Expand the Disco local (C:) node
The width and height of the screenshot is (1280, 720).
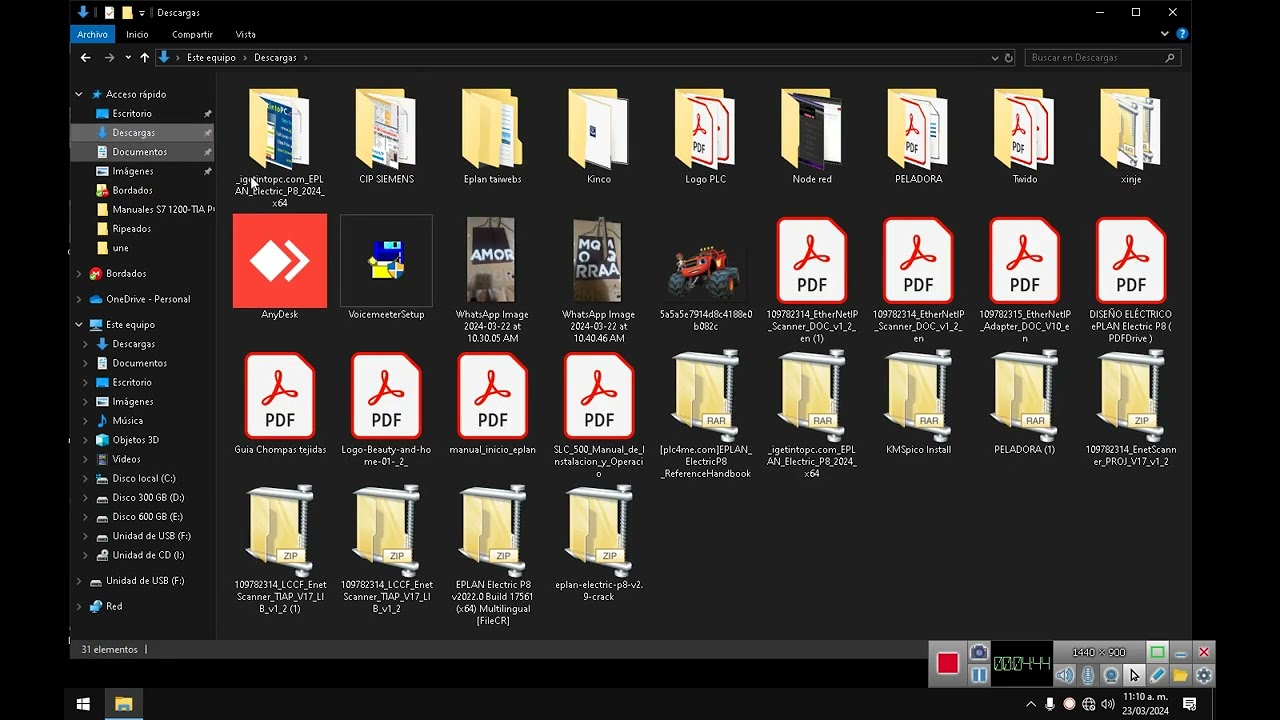point(86,479)
